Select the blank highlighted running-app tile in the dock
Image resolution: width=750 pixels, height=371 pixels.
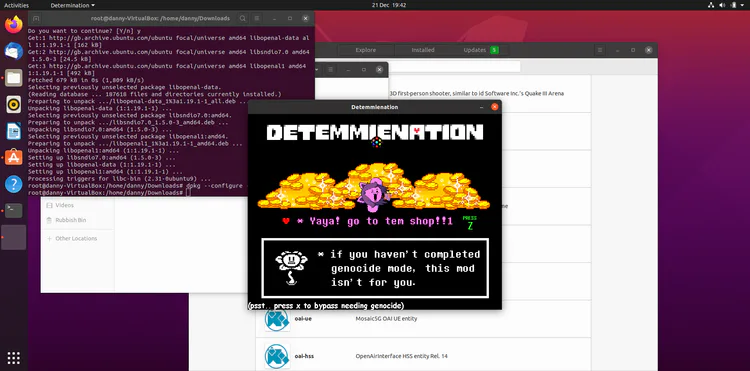click(x=14, y=237)
